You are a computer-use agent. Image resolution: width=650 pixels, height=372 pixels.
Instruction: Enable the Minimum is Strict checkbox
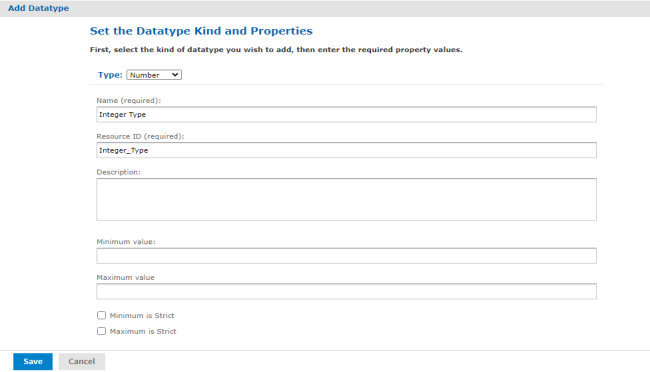101,315
